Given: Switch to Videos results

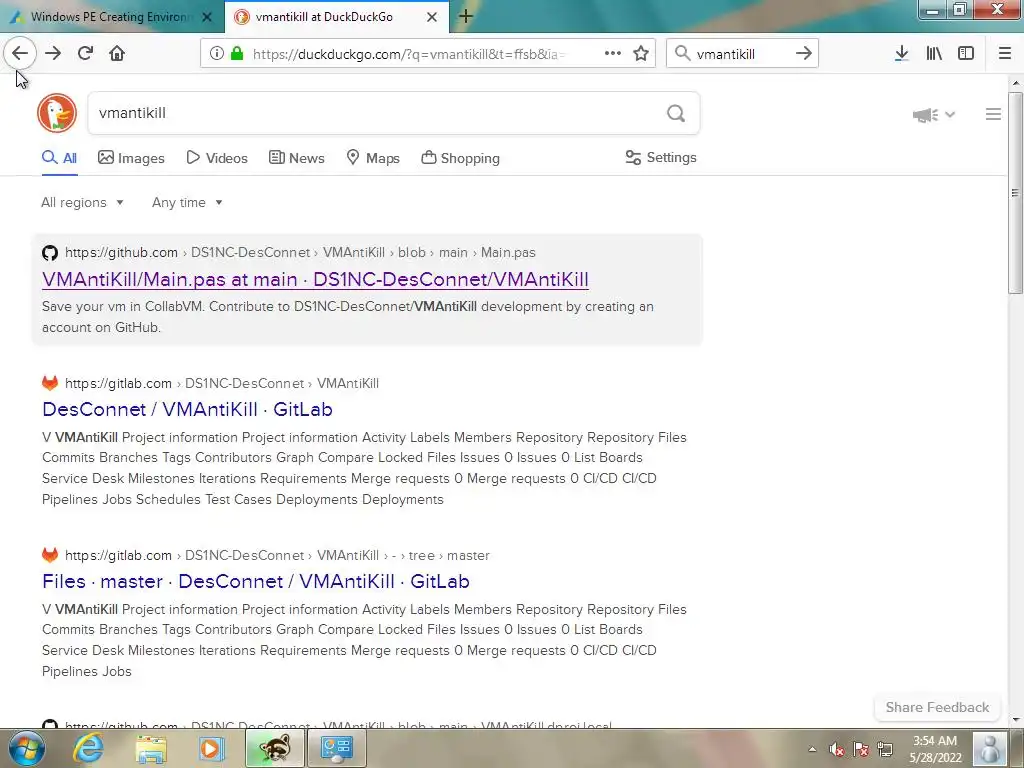Looking at the screenshot, I should click(217, 158).
